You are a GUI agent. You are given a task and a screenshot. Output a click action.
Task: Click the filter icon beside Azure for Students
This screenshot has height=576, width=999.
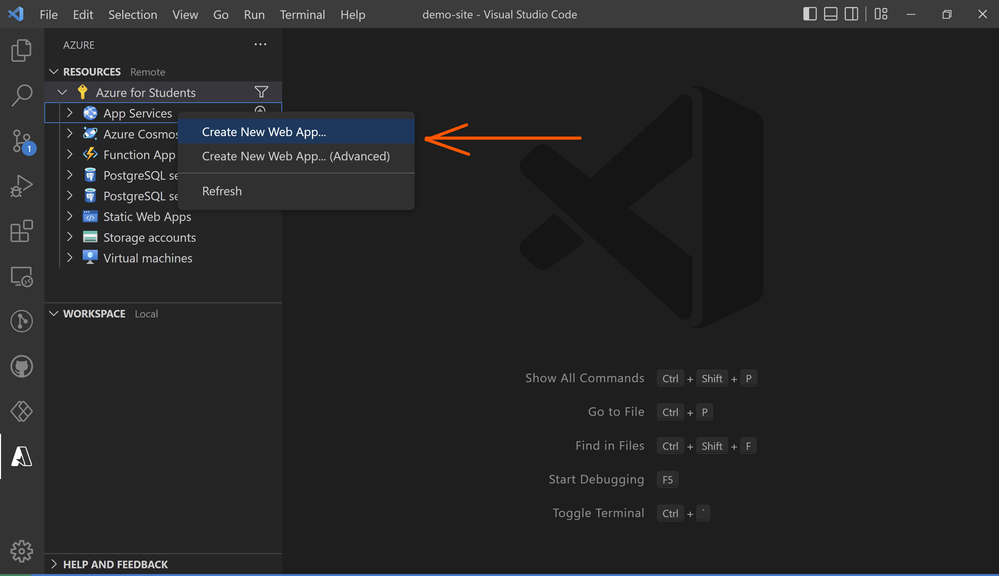261,92
